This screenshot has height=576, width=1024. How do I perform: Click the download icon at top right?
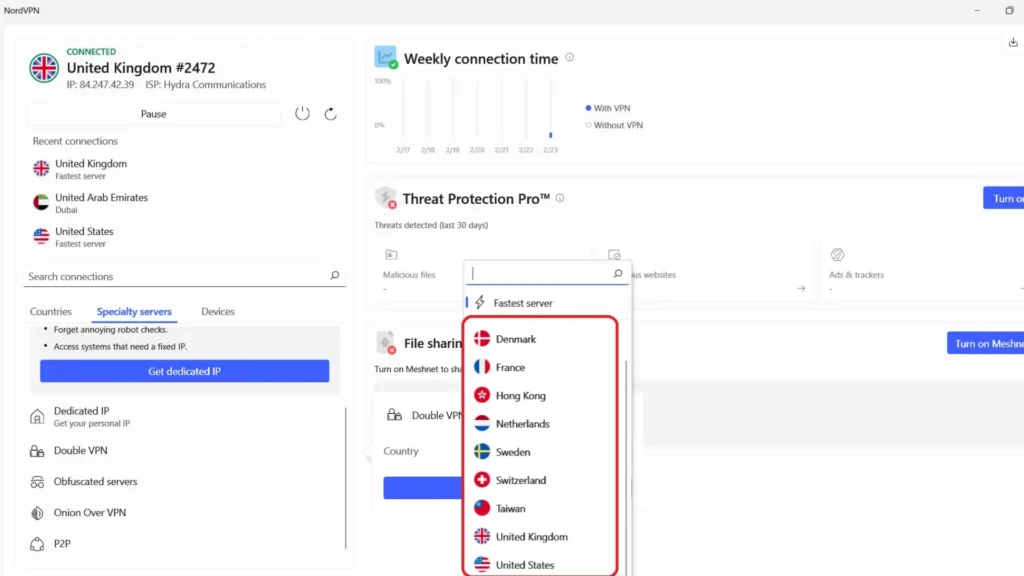coord(1013,42)
